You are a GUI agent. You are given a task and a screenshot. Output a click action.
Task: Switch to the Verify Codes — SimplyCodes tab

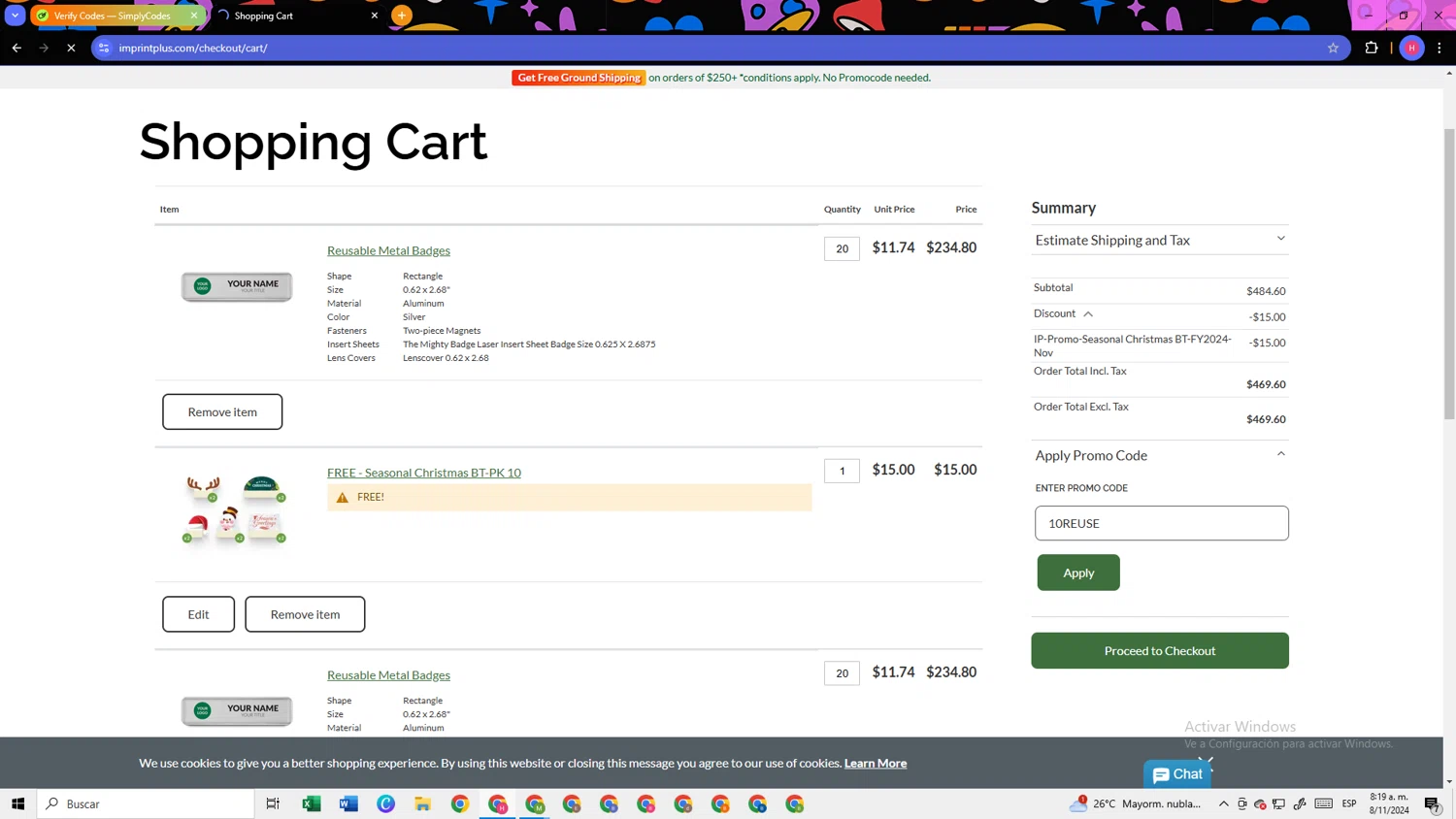click(x=113, y=16)
